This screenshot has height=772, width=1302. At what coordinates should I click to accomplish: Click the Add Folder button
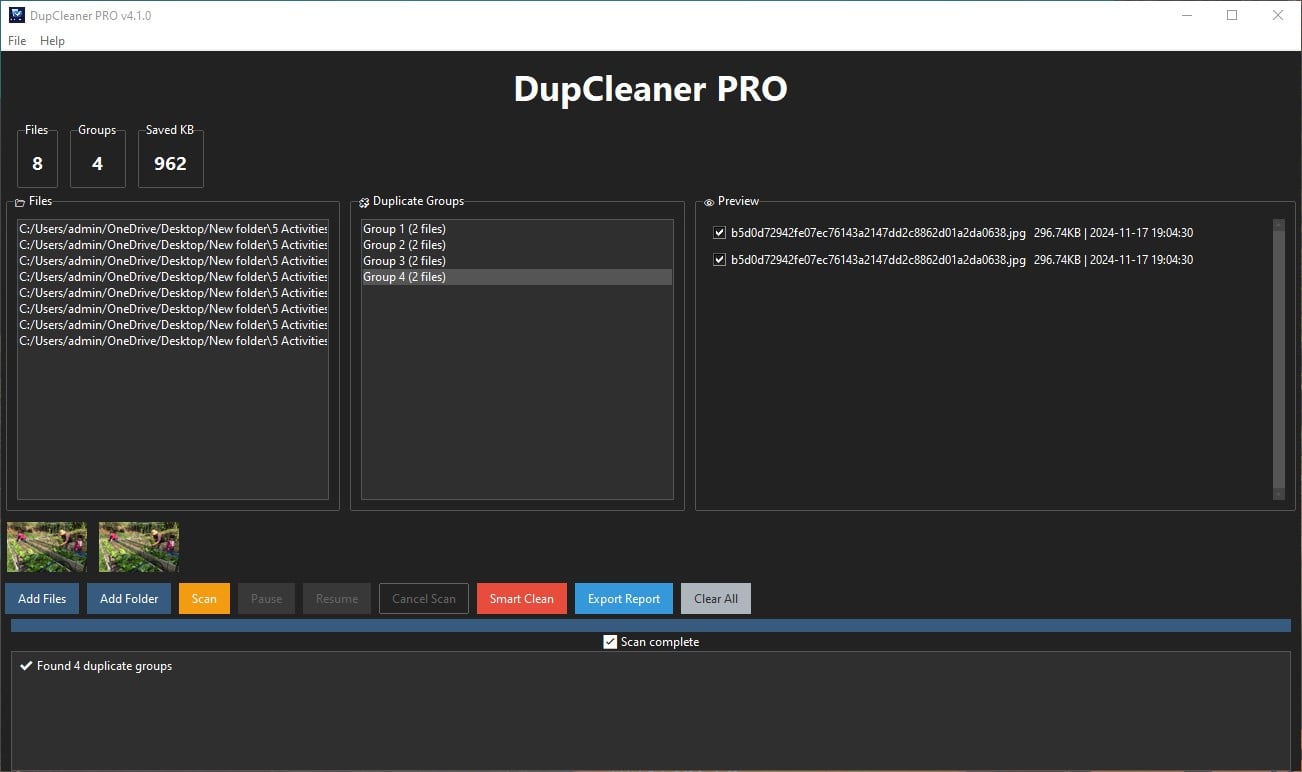tap(128, 598)
